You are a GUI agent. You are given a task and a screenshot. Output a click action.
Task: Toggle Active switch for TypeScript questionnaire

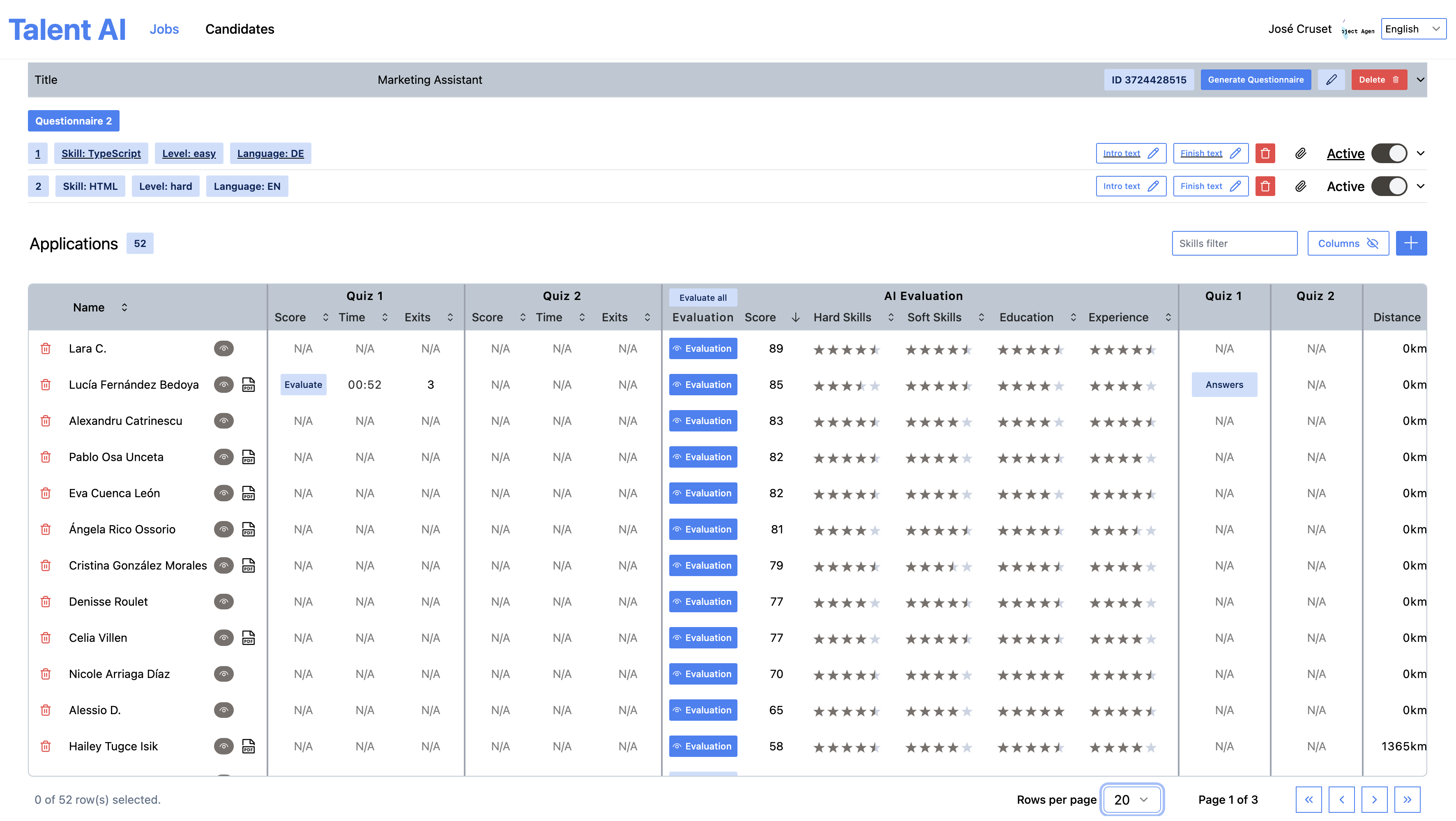pyautogui.click(x=1389, y=153)
